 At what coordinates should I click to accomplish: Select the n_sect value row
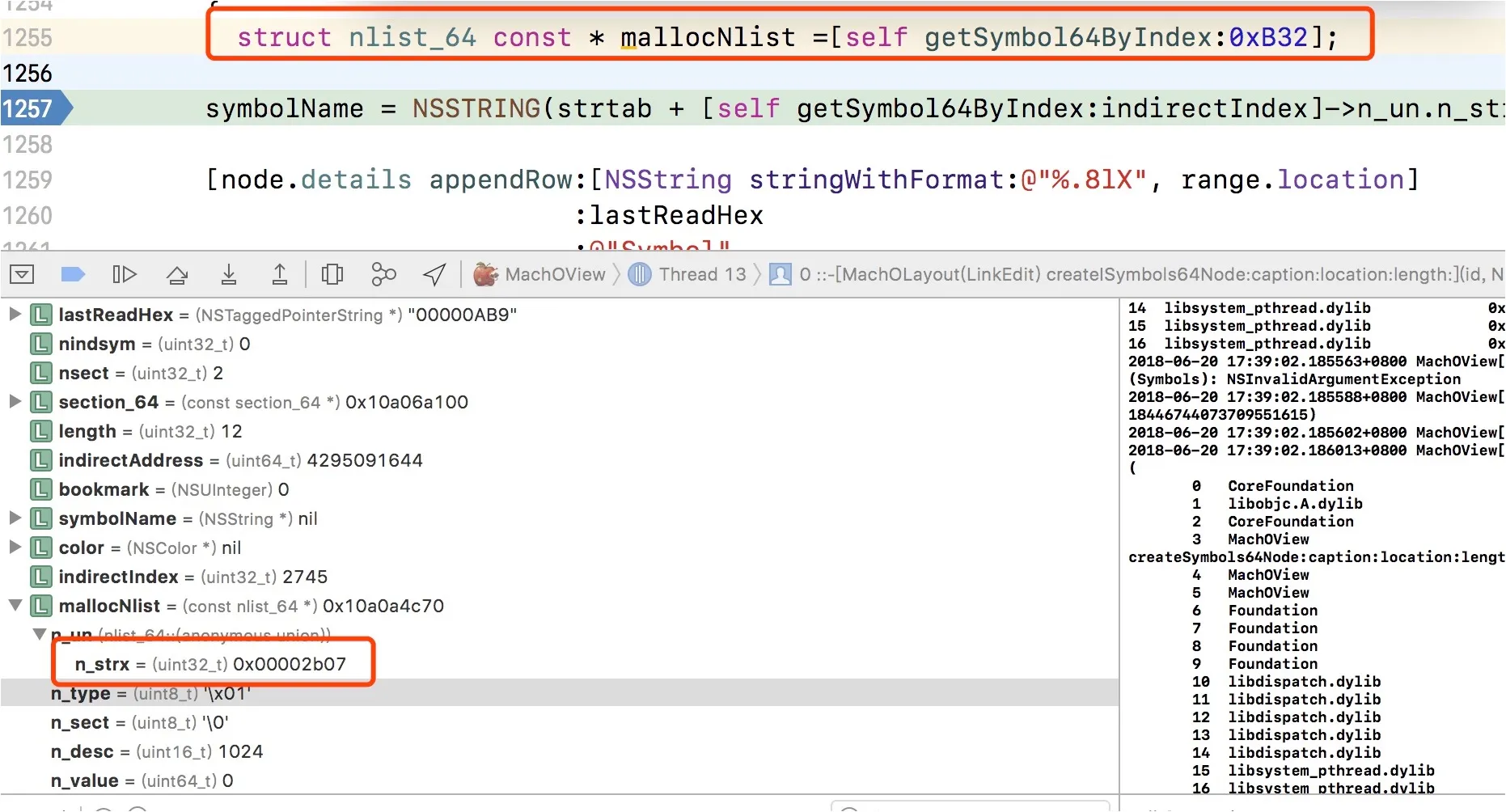point(560,722)
